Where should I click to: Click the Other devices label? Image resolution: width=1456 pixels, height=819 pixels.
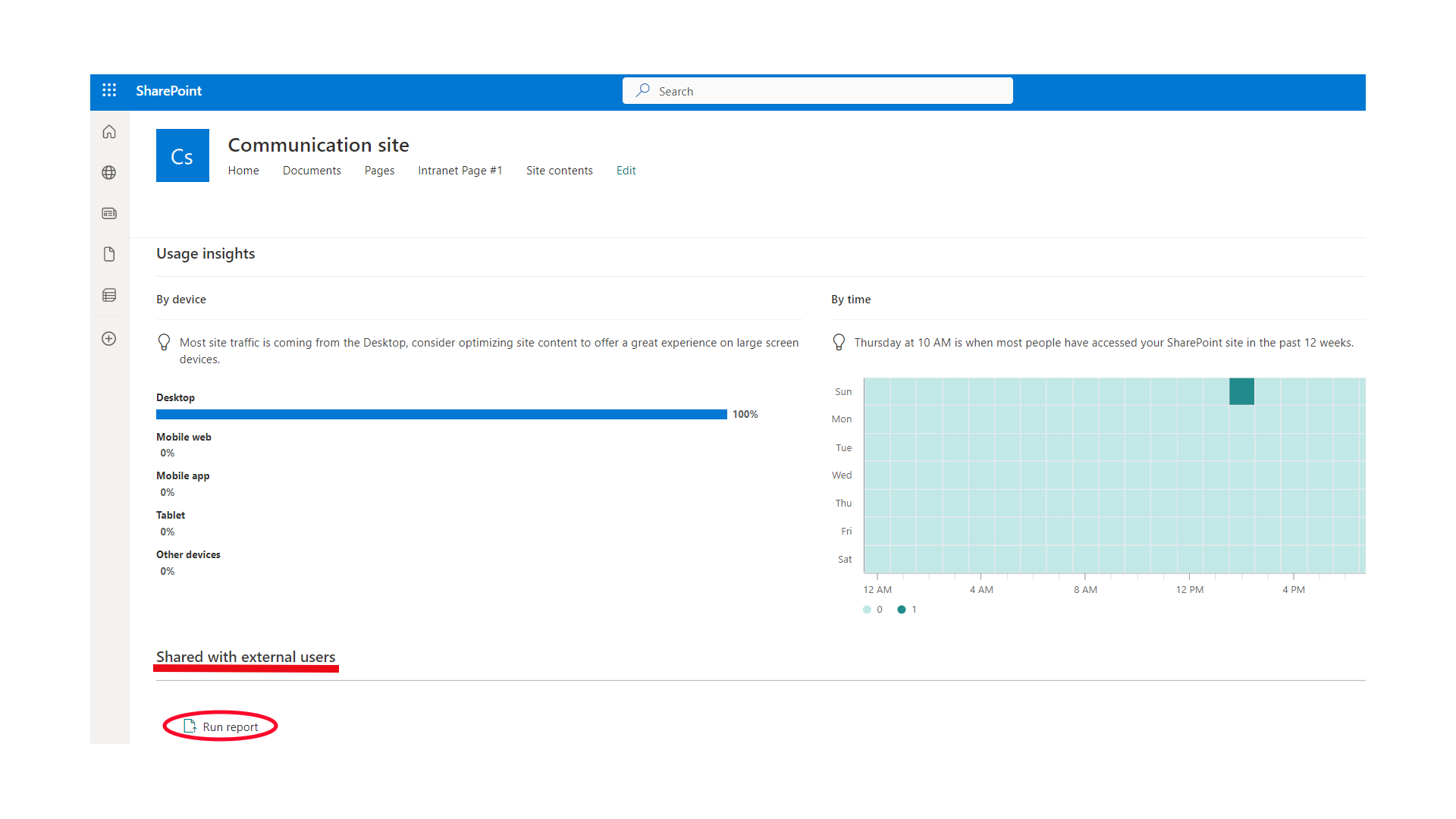pyautogui.click(x=188, y=554)
